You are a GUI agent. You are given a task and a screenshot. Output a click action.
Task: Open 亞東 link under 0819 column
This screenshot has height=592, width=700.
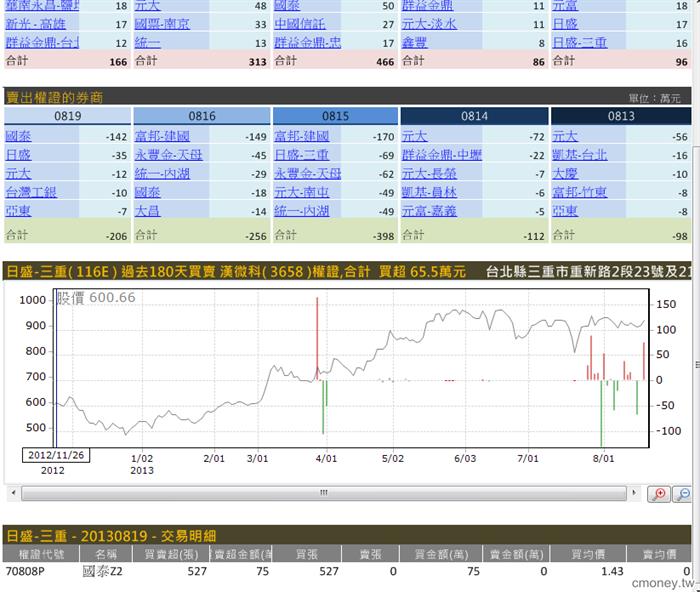point(18,211)
